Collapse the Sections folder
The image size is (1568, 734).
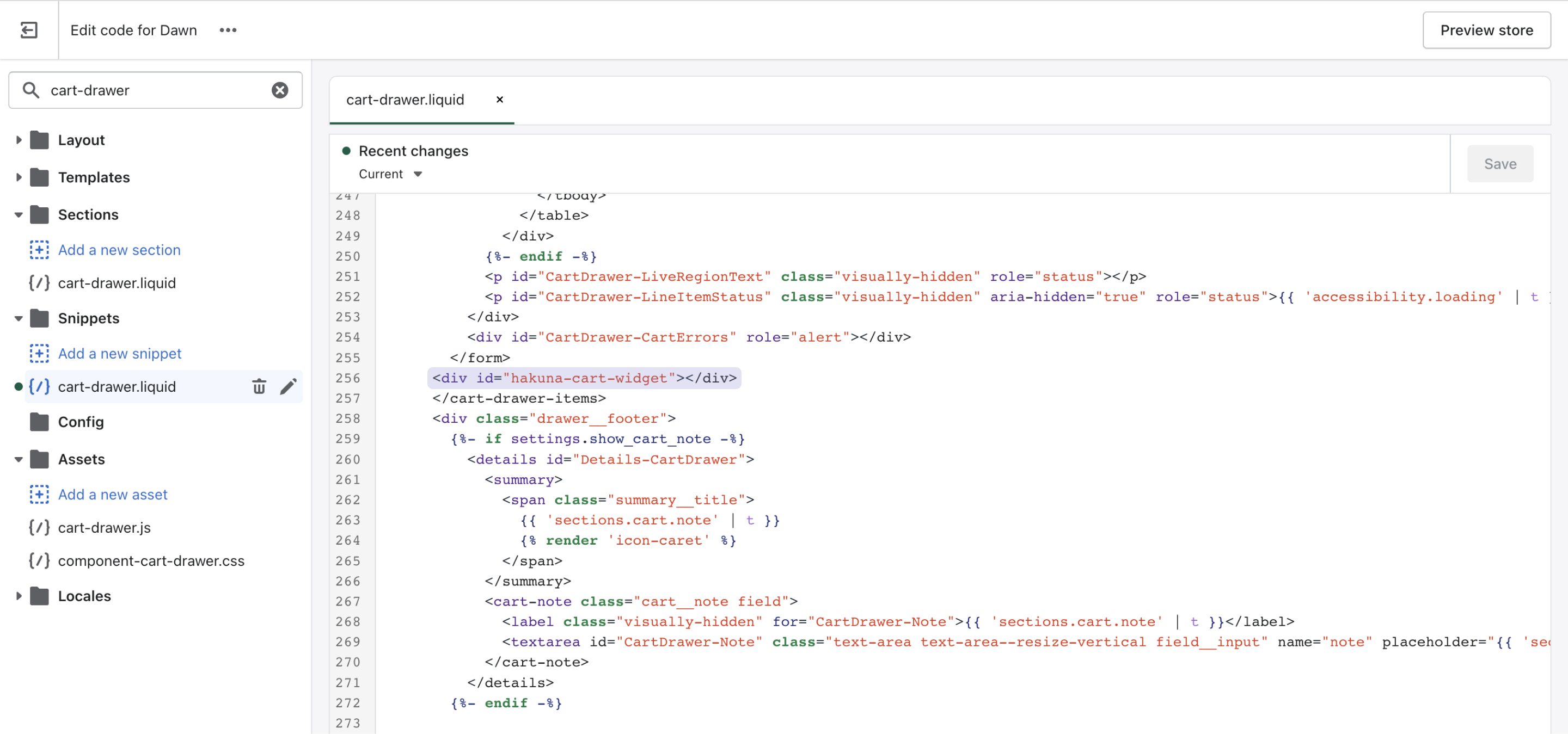point(19,215)
